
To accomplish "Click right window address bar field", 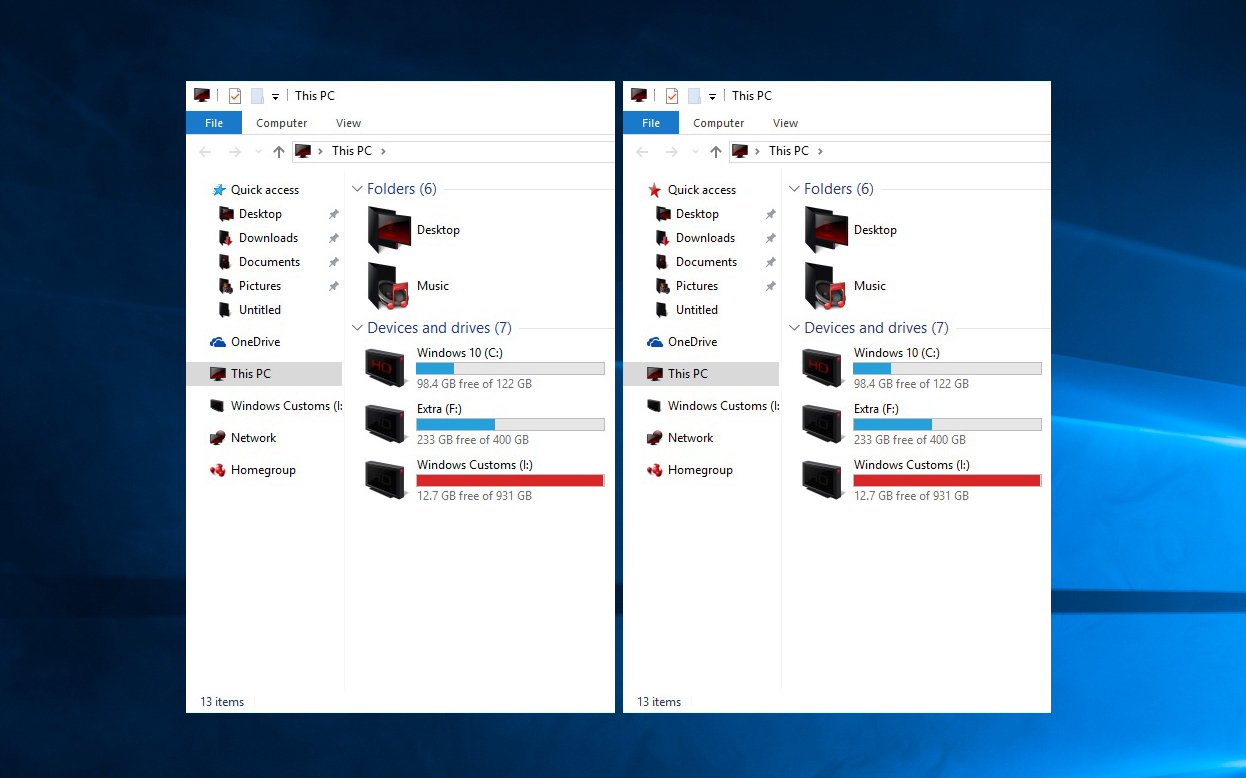I will coord(890,151).
